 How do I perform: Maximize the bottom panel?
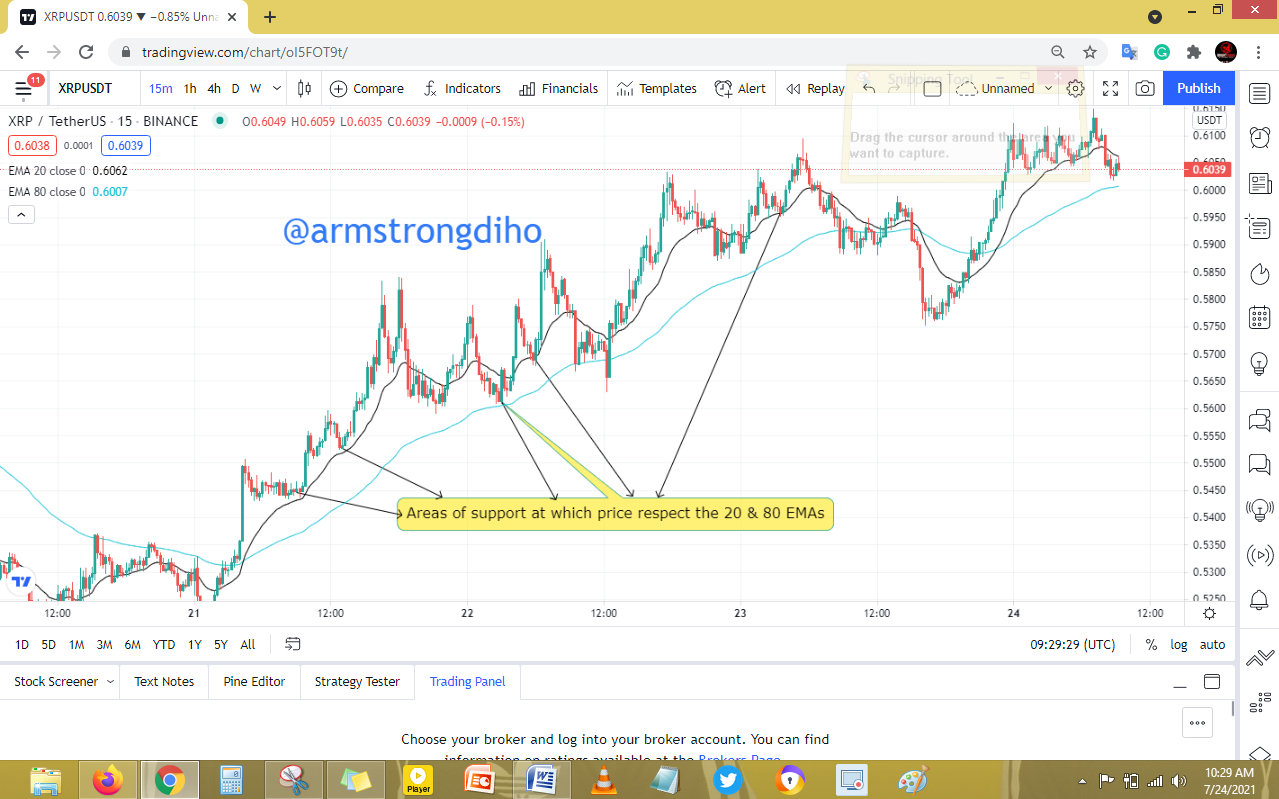(1212, 682)
